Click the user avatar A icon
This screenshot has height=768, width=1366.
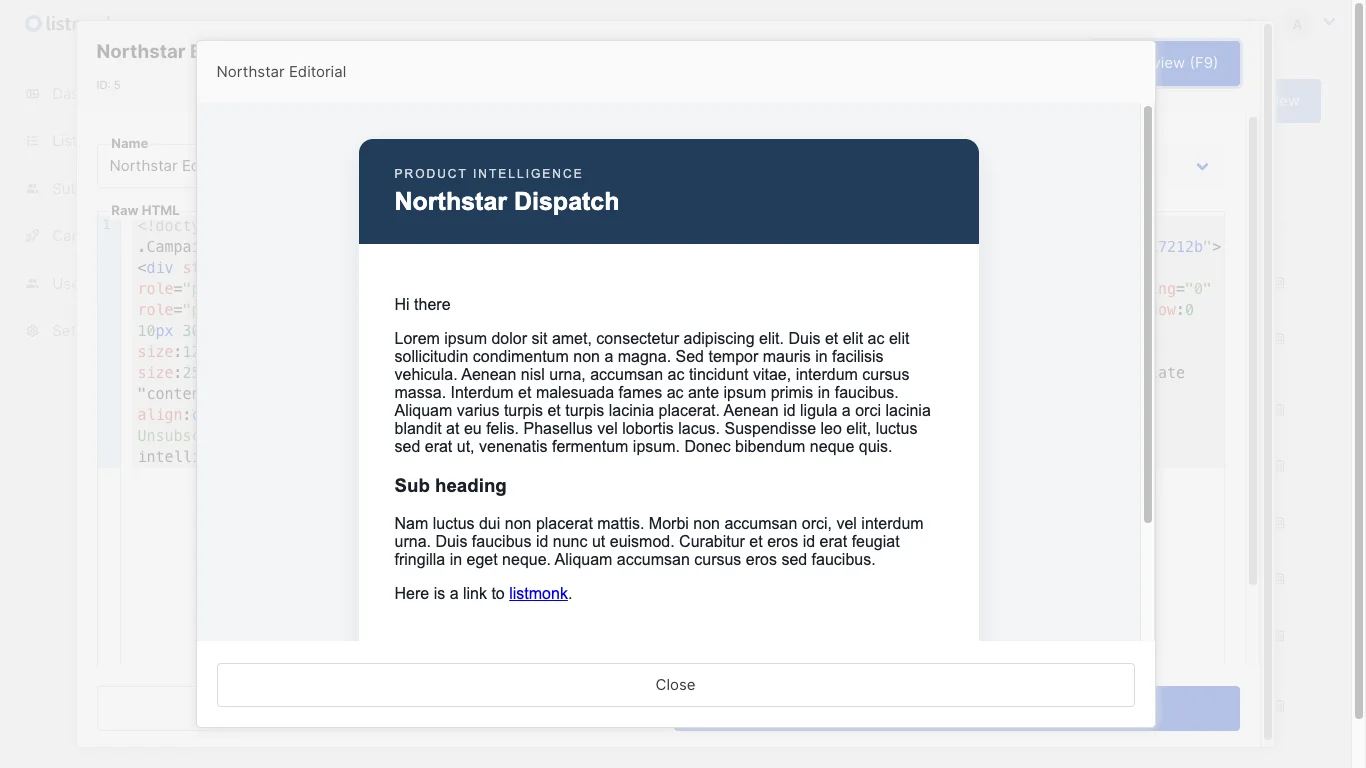(1298, 24)
